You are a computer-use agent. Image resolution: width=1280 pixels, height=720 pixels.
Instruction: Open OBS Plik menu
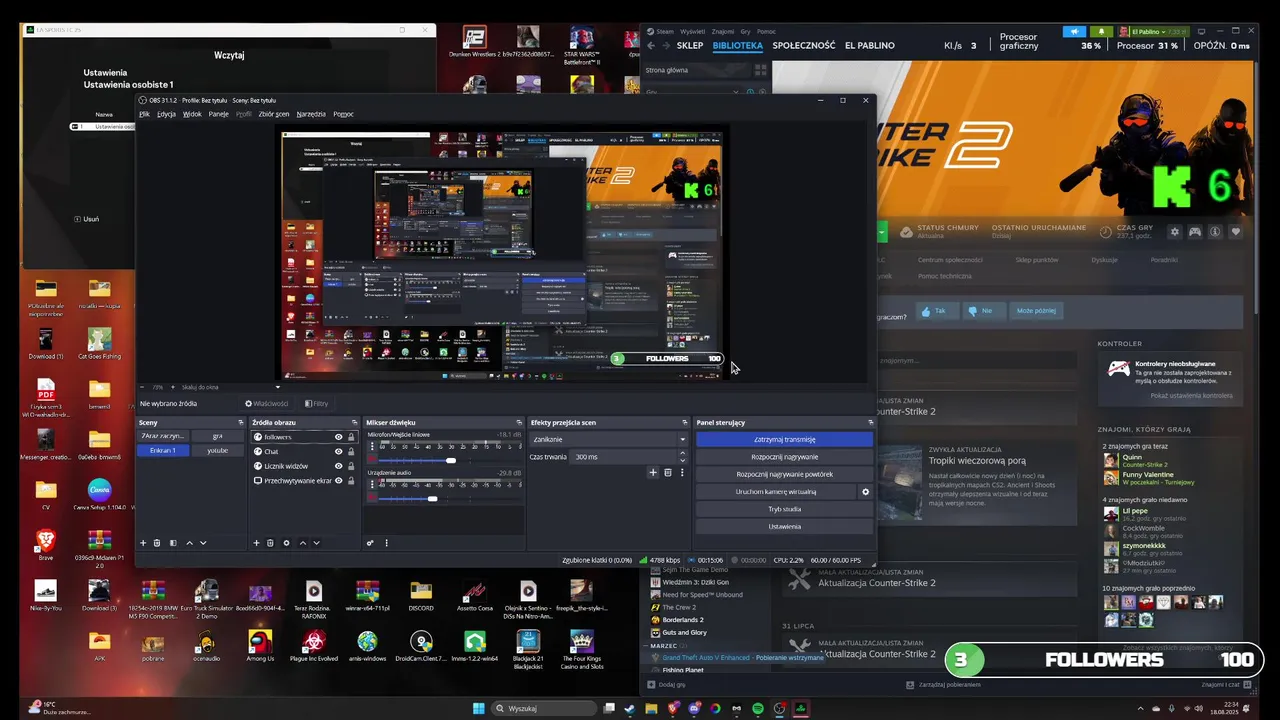coord(144,114)
